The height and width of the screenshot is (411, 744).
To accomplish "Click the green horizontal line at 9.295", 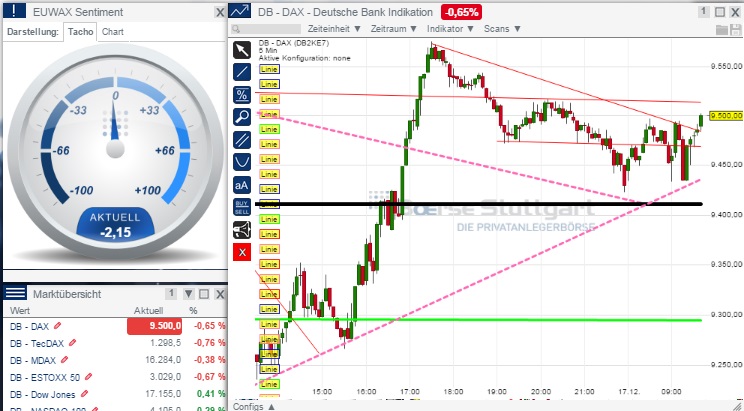I will point(478,319).
